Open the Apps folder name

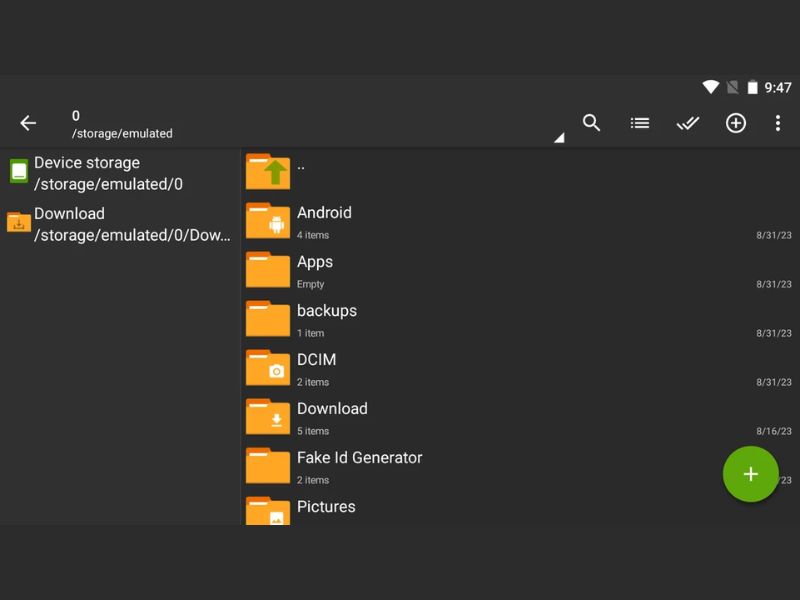click(x=315, y=262)
